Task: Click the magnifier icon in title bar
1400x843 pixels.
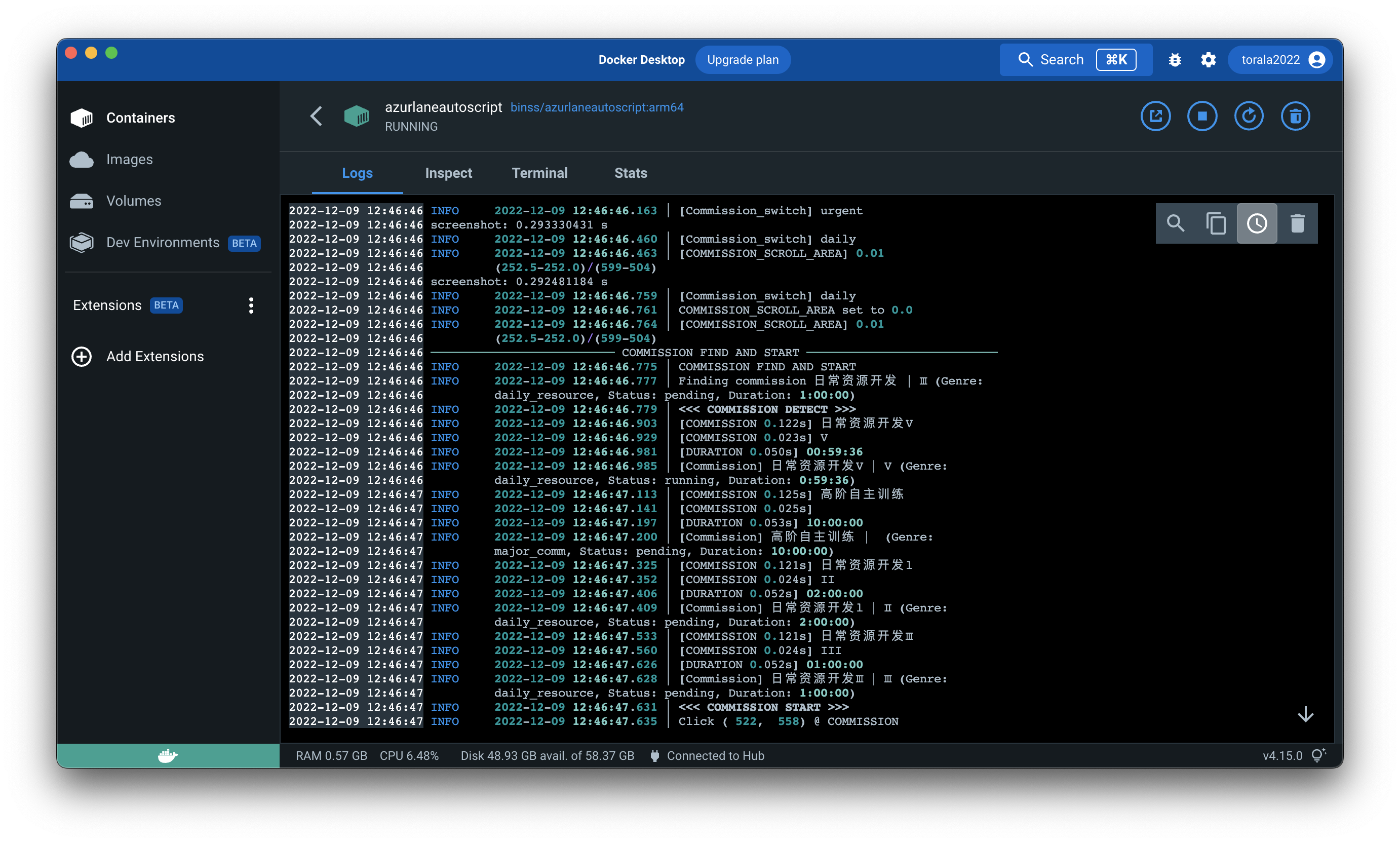Action: 1025,60
